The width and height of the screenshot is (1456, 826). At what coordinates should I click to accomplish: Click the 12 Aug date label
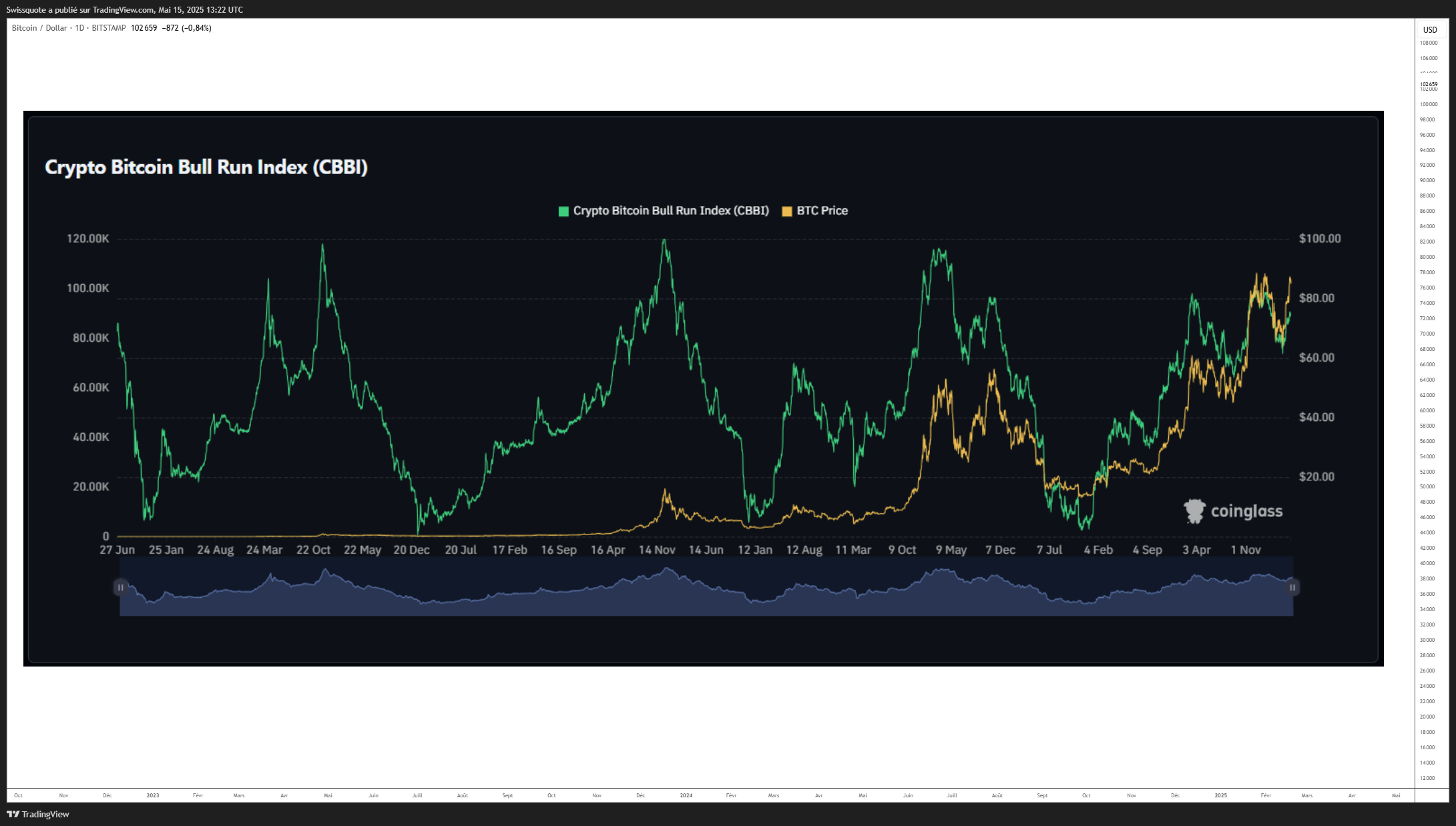tap(804, 550)
